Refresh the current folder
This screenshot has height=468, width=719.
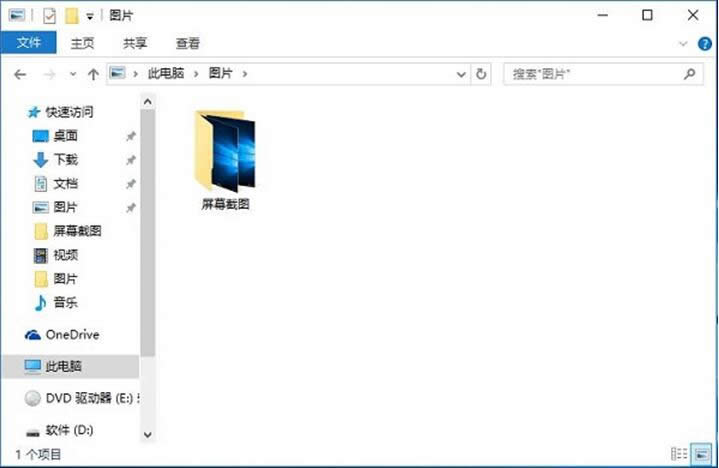(x=481, y=74)
